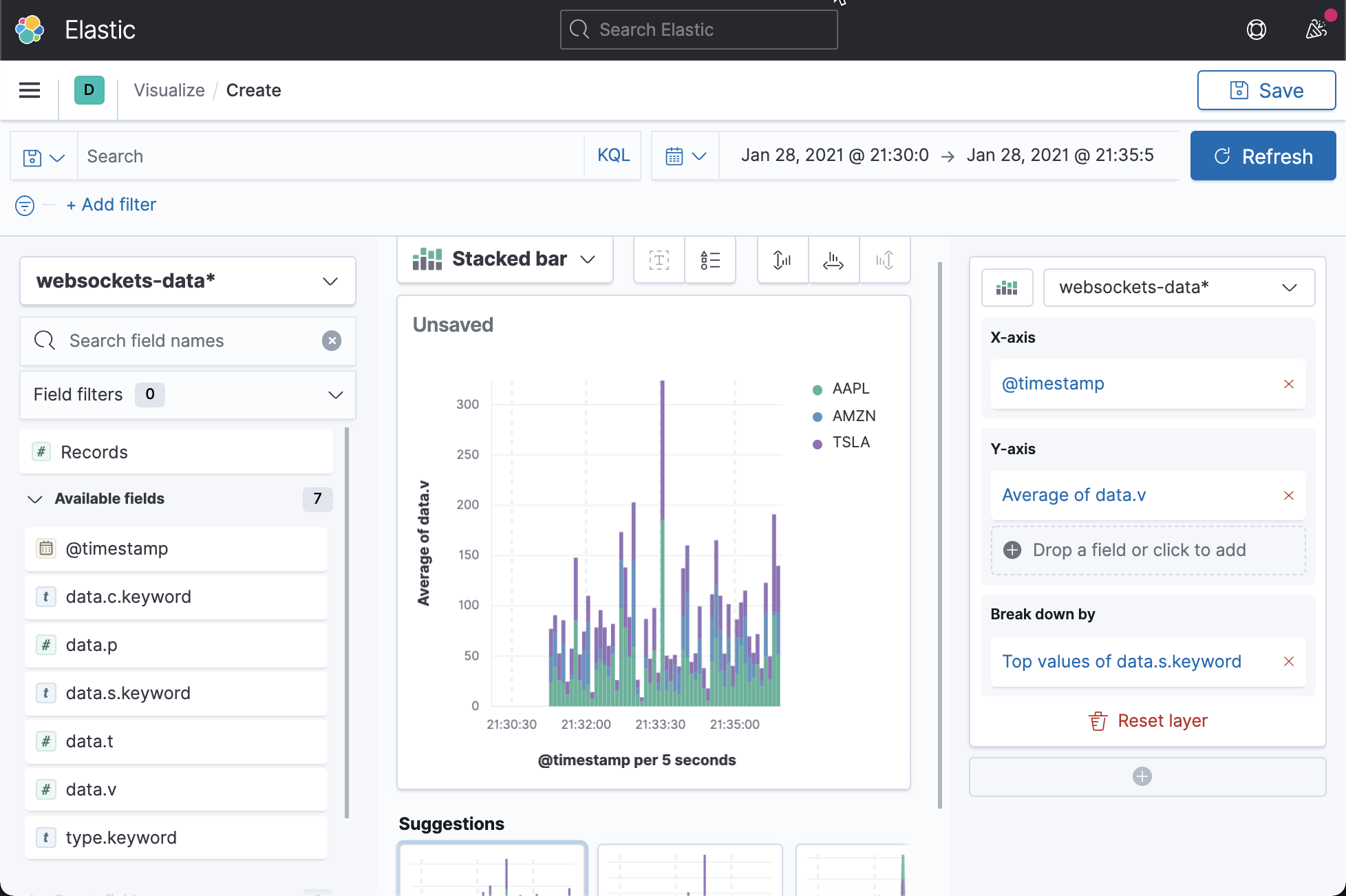The height and width of the screenshot is (896, 1346).
Task: Open the bottom axis settings icon
Action: [x=833, y=259]
